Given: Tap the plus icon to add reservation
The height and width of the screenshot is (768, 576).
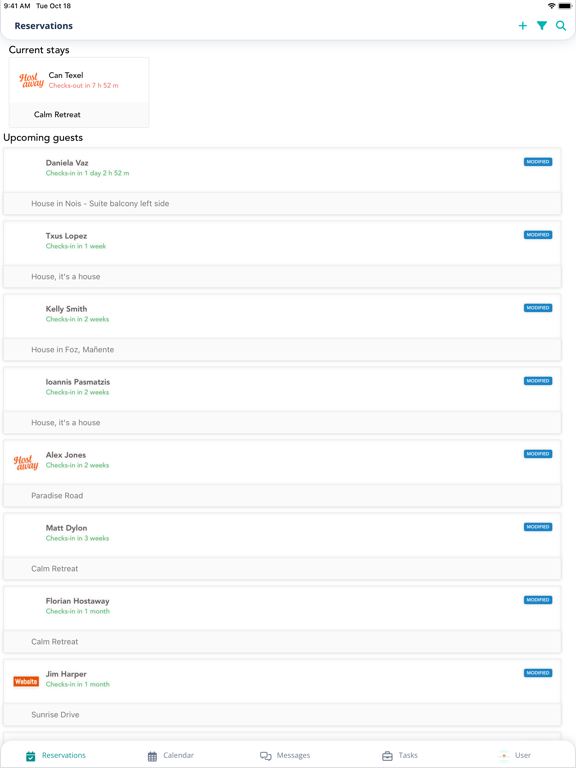Looking at the screenshot, I should tap(523, 26).
